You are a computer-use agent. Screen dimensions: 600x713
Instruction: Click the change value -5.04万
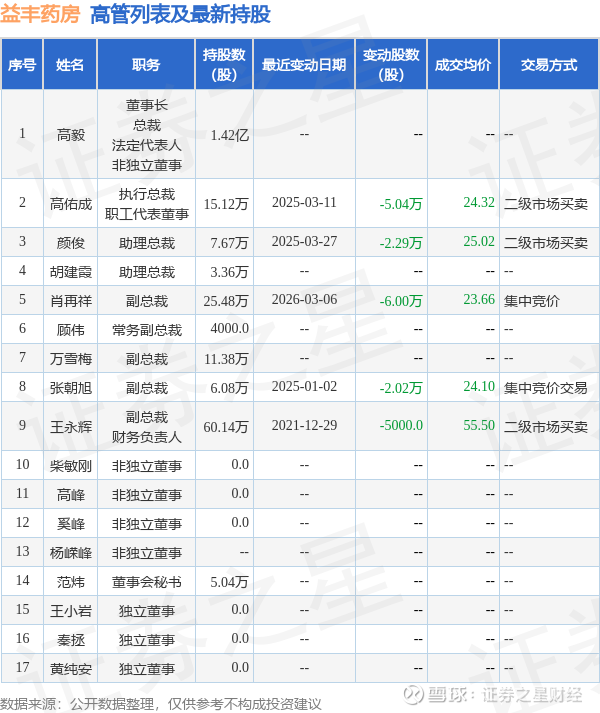(x=401, y=204)
